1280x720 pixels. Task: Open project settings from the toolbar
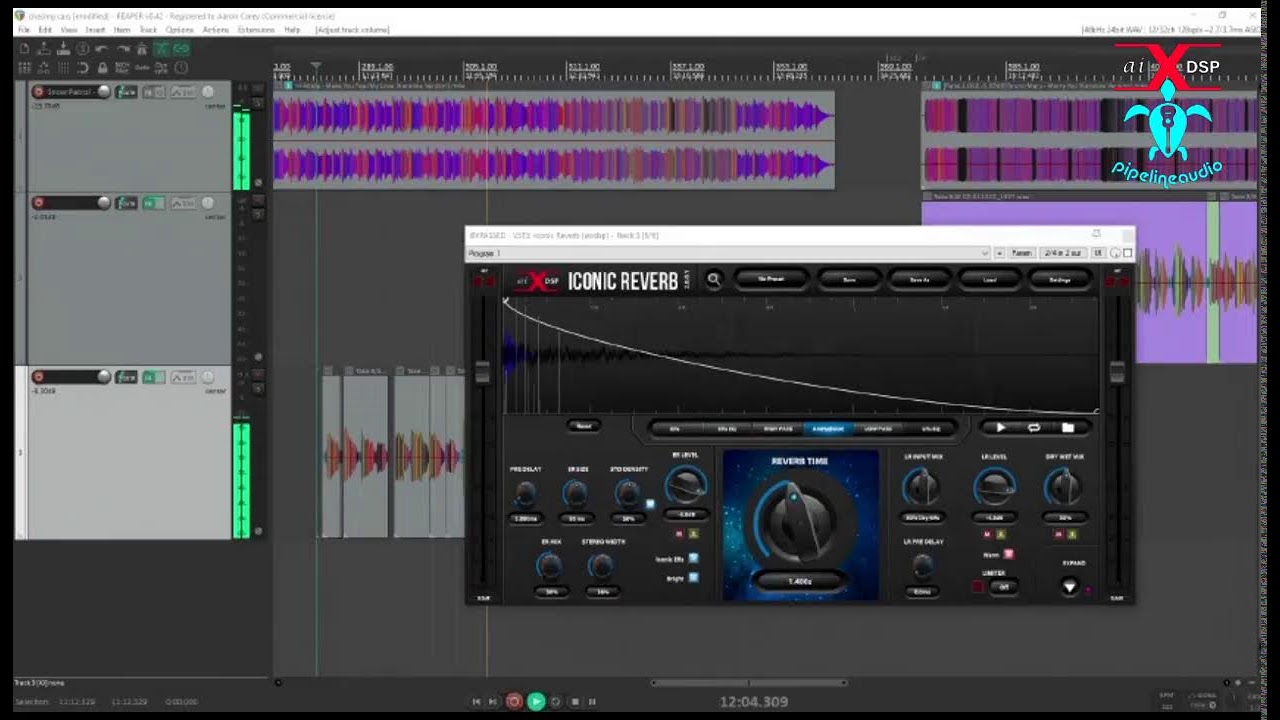[82, 49]
